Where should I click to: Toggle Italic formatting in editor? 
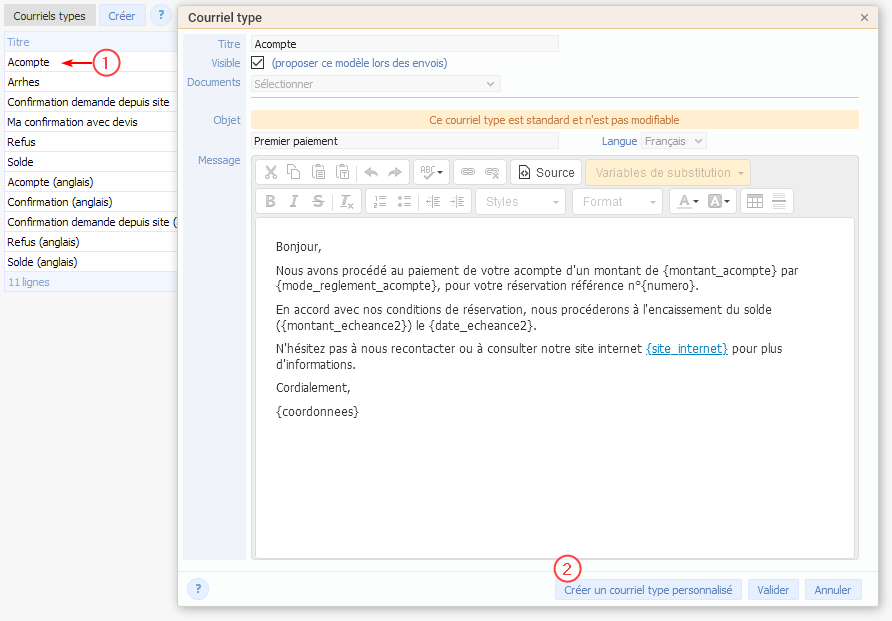[x=294, y=201]
